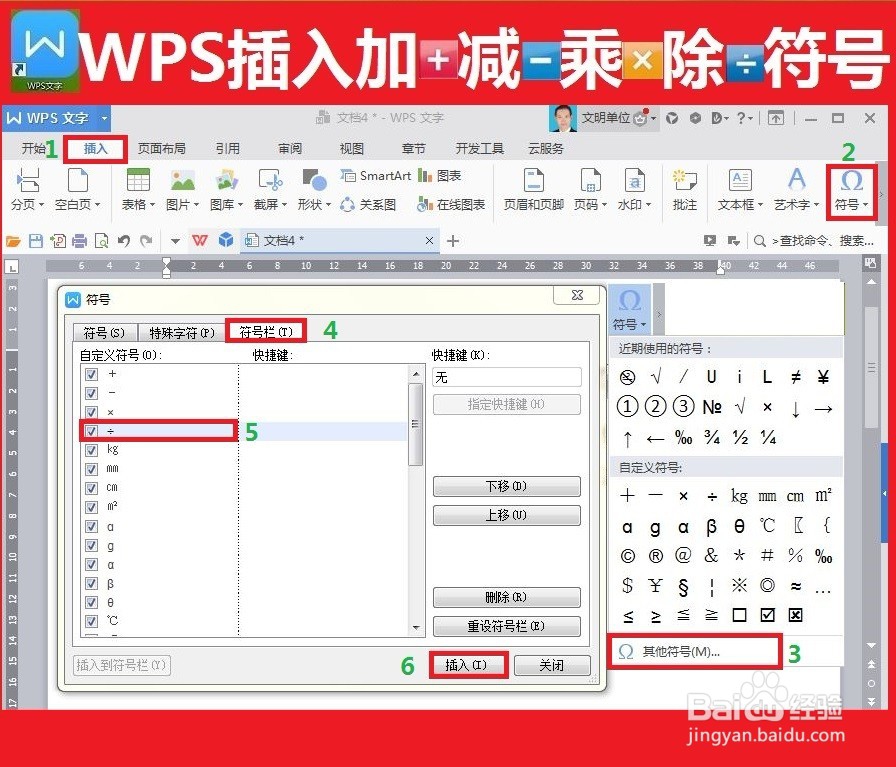Add a 批注 comment
The height and width of the screenshot is (767, 896).
[x=685, y=189]
